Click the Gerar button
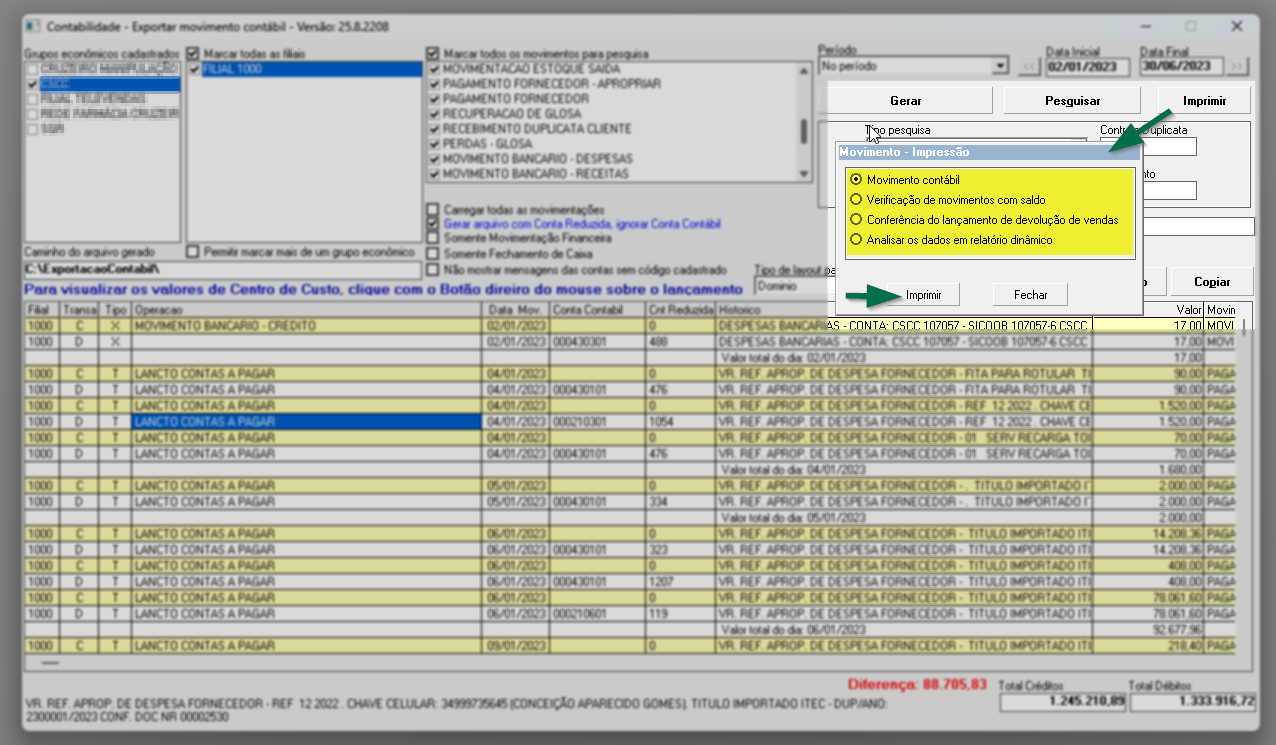1276x745 pixels. click(905, 101)
